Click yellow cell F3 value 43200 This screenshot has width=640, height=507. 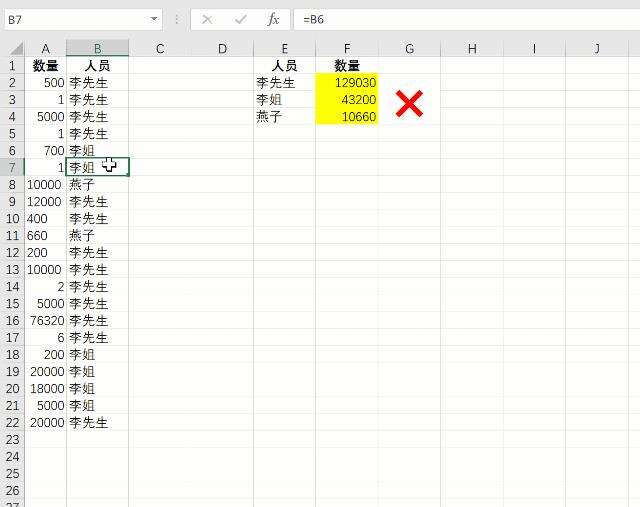[x=347, y=99]
